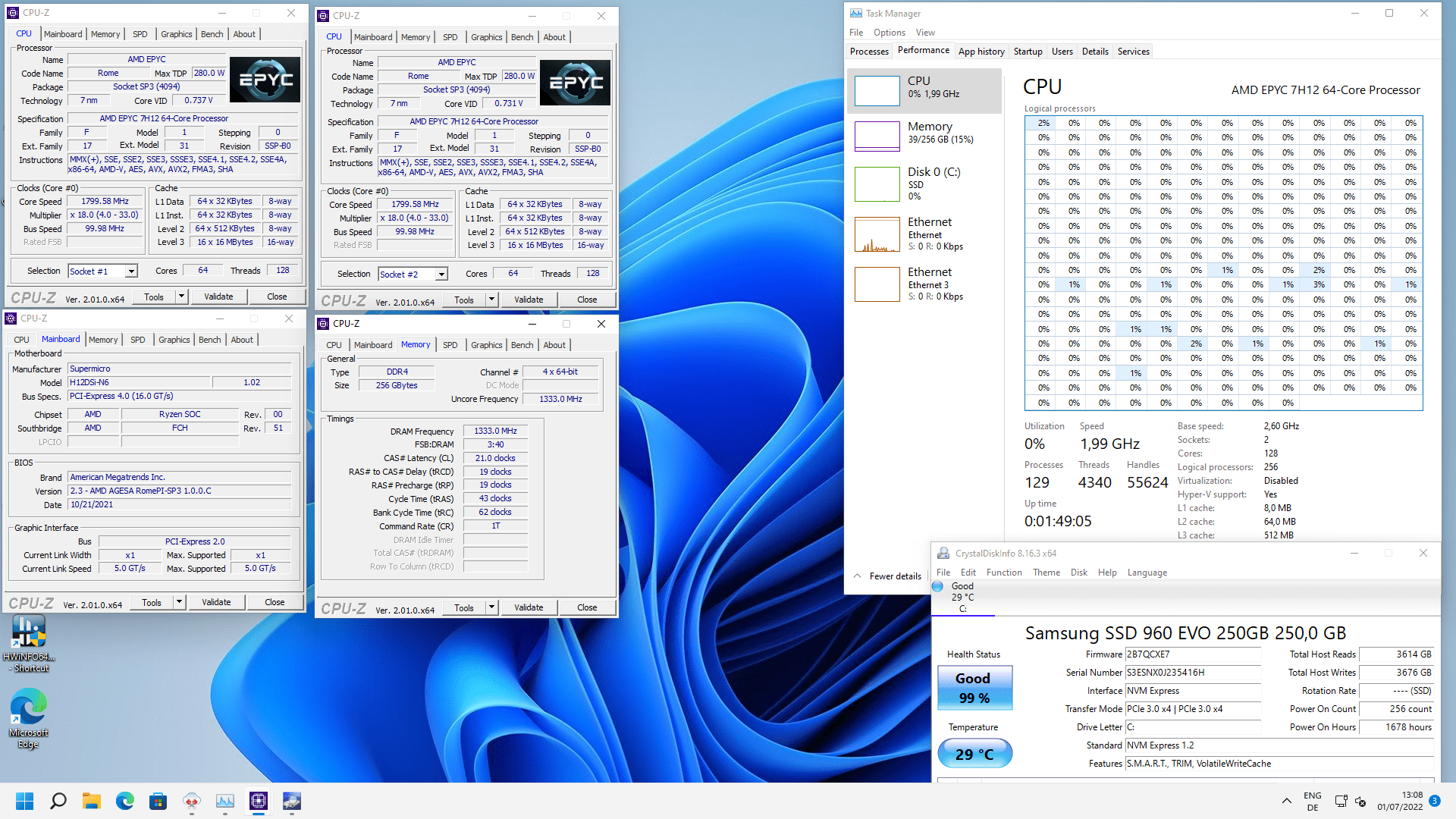Open About tab in Socket #2 CPU-Z window
This screenshot has width=1456, height=819.
click(x=554, y=37)
